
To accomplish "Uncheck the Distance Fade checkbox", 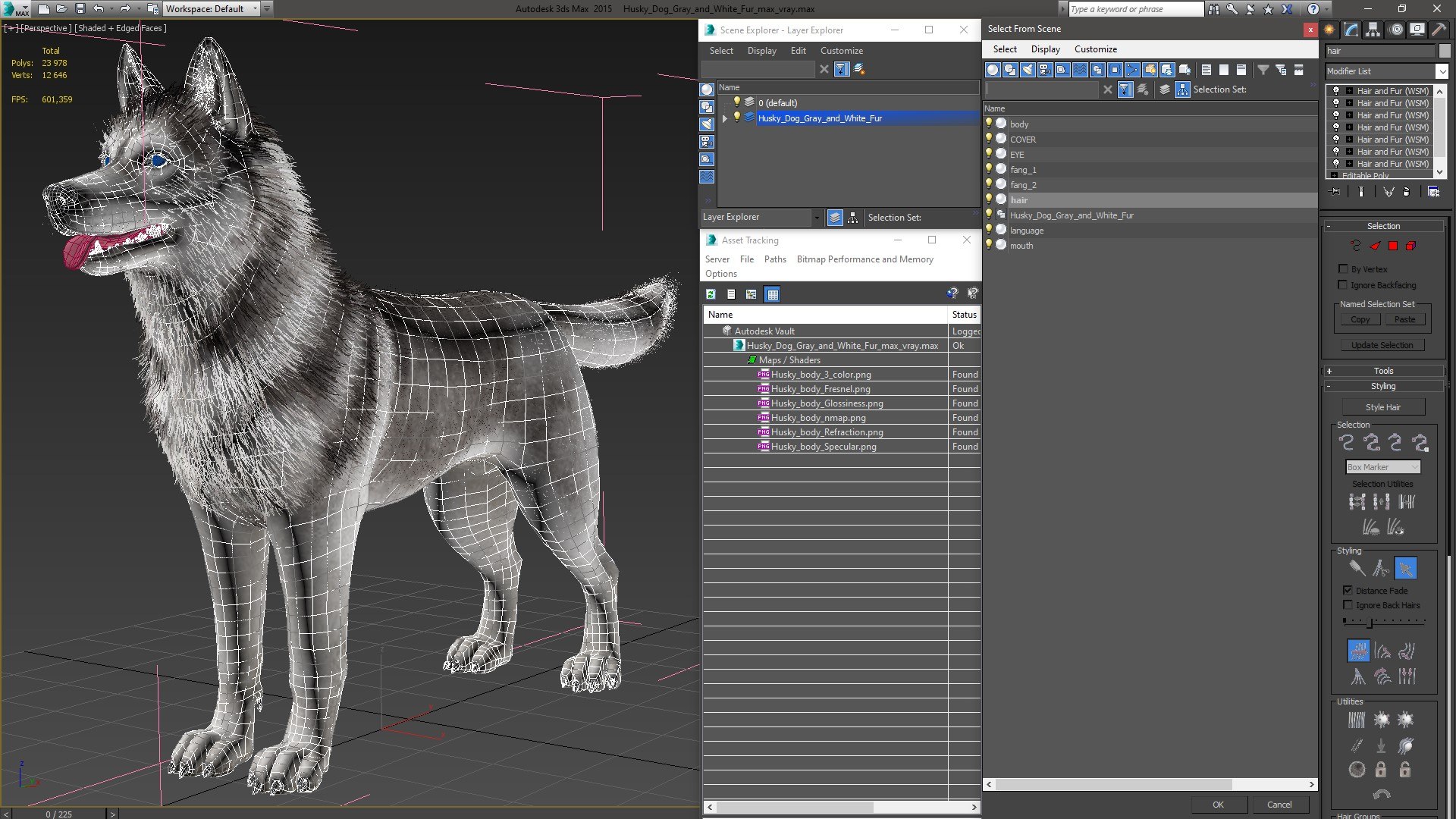I will [1348, 590].
